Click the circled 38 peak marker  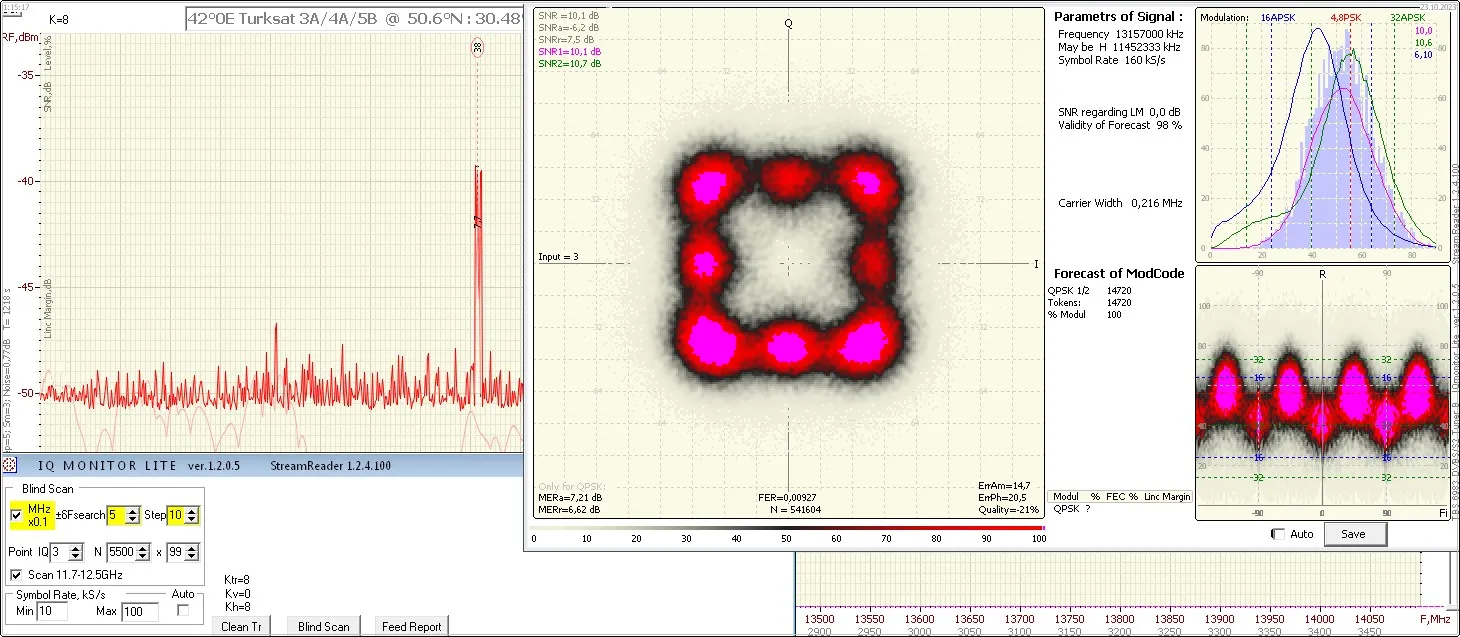pyautogui.click(x=477, y=47)
